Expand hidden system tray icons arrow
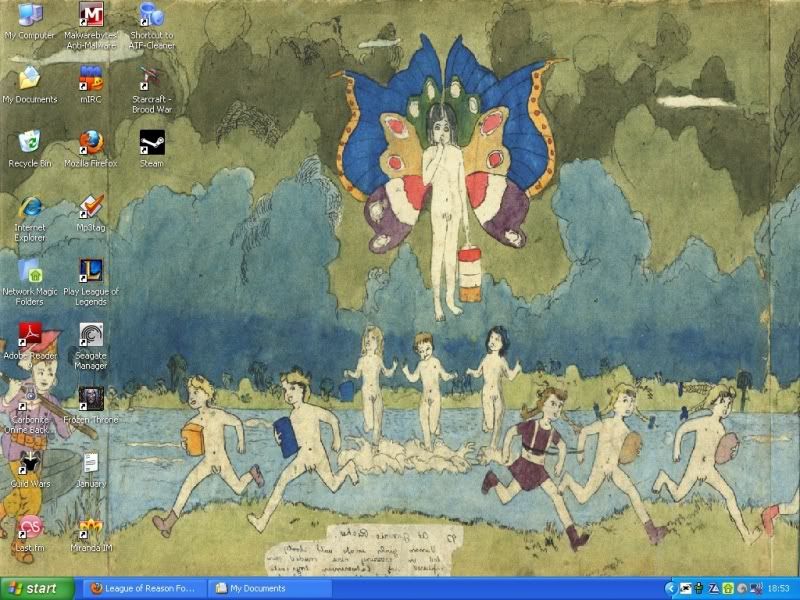The height and width of the screenshot is (600, 800). coord(671,588)
